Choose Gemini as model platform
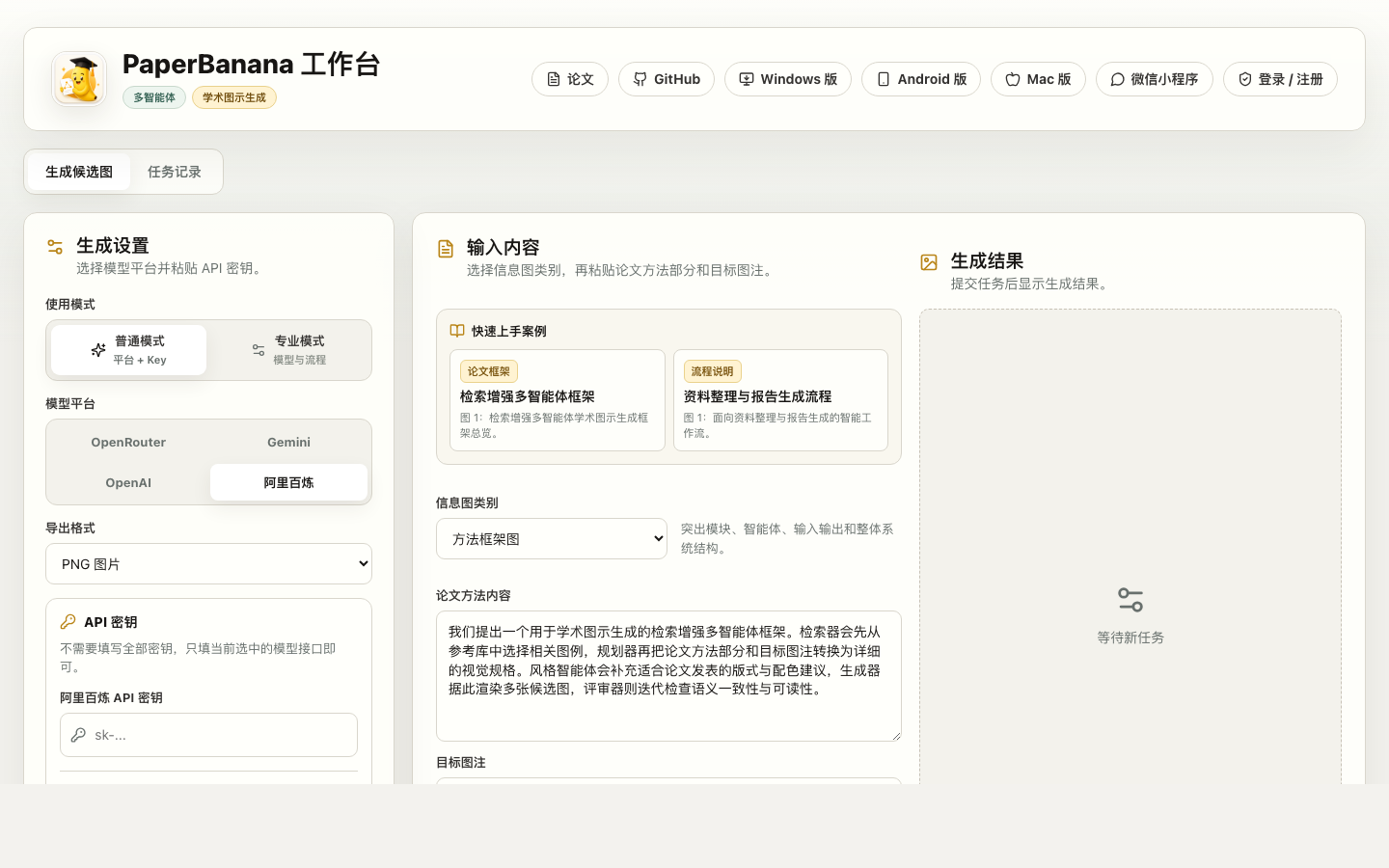The width and height of the screenshot is (1389, 868). coord(288,443)
